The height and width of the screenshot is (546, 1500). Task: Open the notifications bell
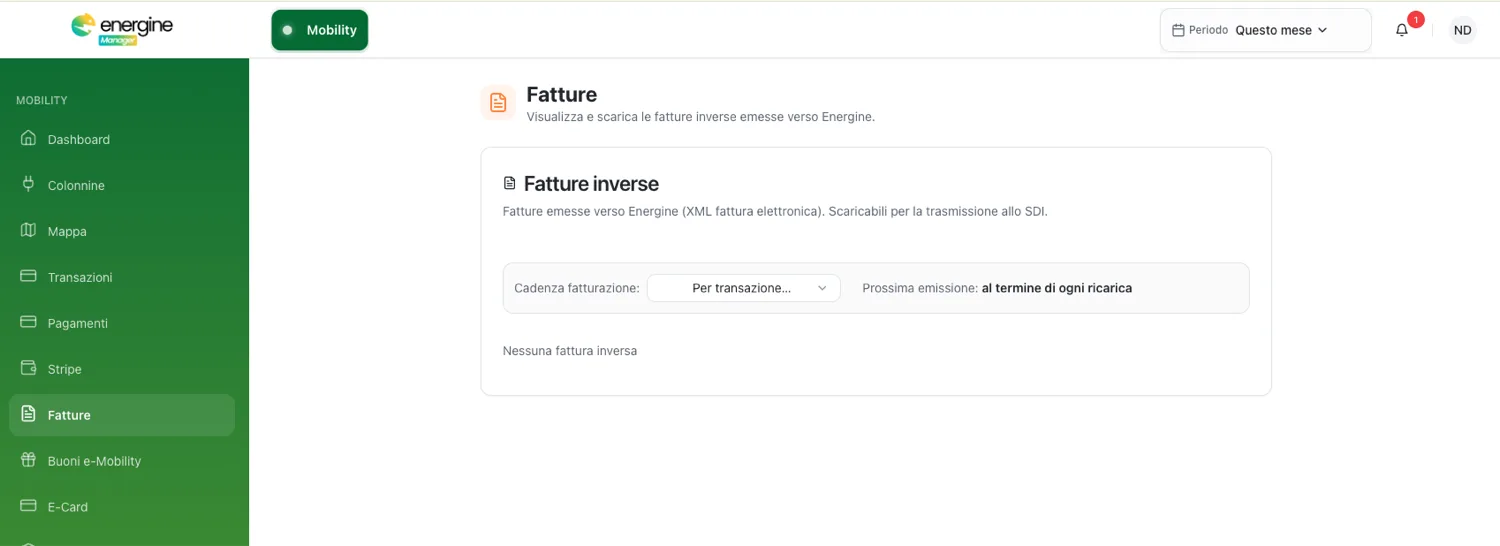click(1401, 30)
